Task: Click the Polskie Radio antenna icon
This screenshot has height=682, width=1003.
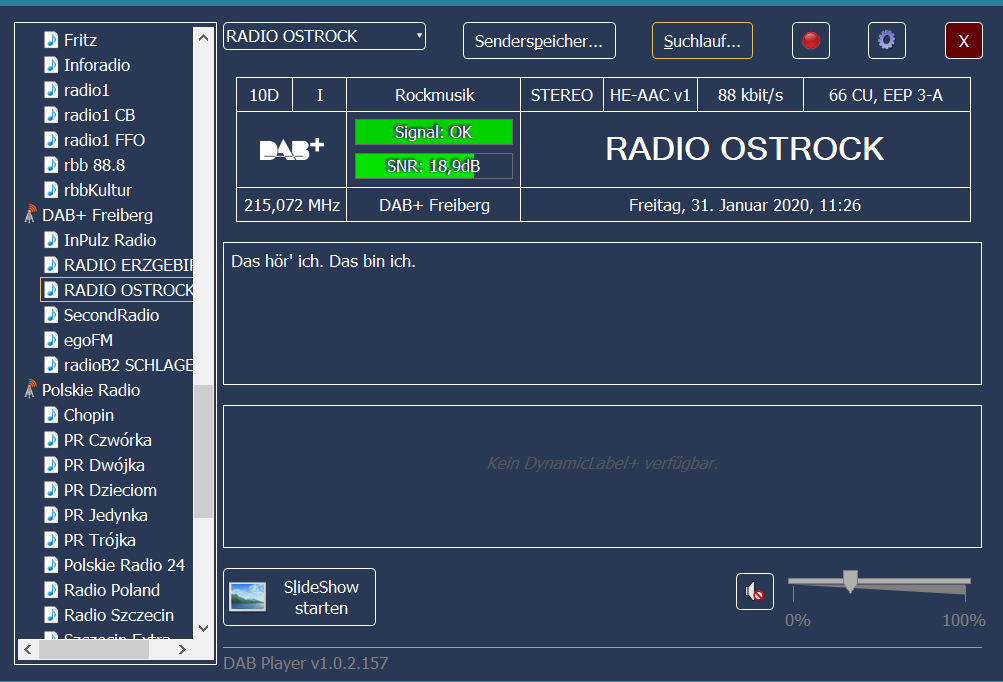Action: pyautogui.click(x=30, y=390)
